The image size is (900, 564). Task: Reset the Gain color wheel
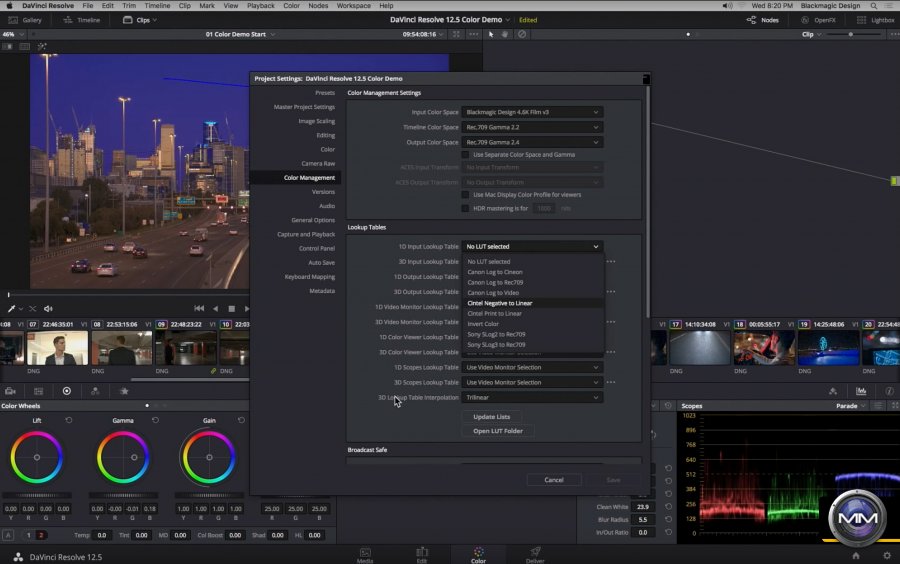click(x=241, y=421)
